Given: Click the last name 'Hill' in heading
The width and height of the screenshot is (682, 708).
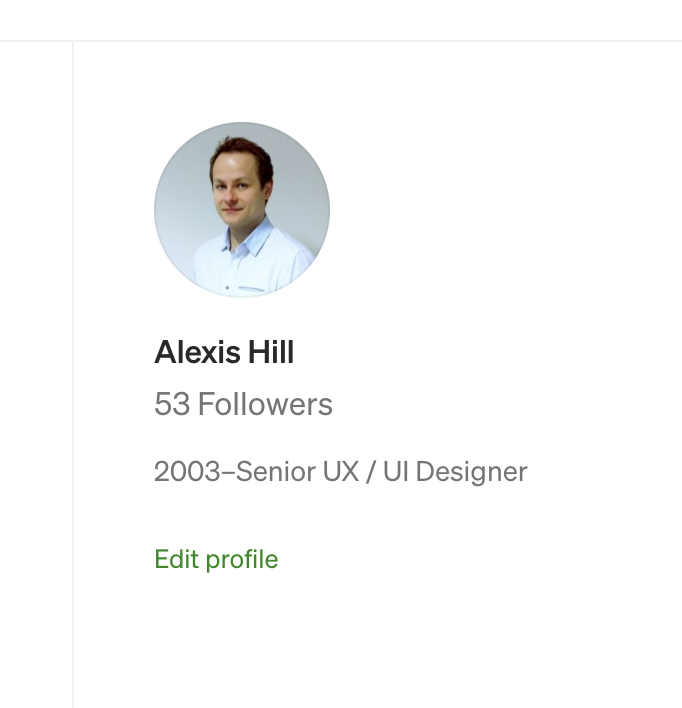Looking at the screenshot, I should pos(271,352).
